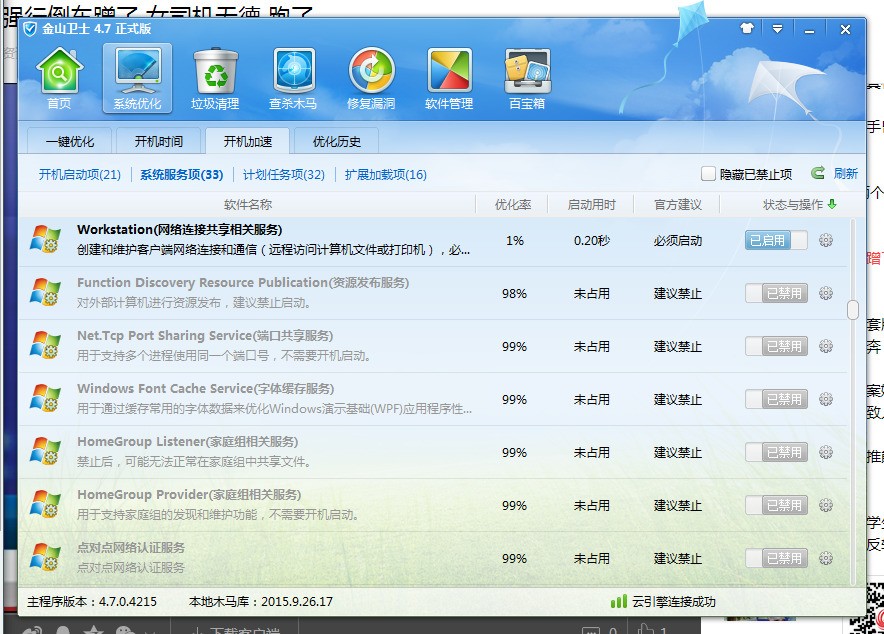Switch to the 优化历史 tab
The width and height of the screenshot is (884, 634).
(337, 142)
